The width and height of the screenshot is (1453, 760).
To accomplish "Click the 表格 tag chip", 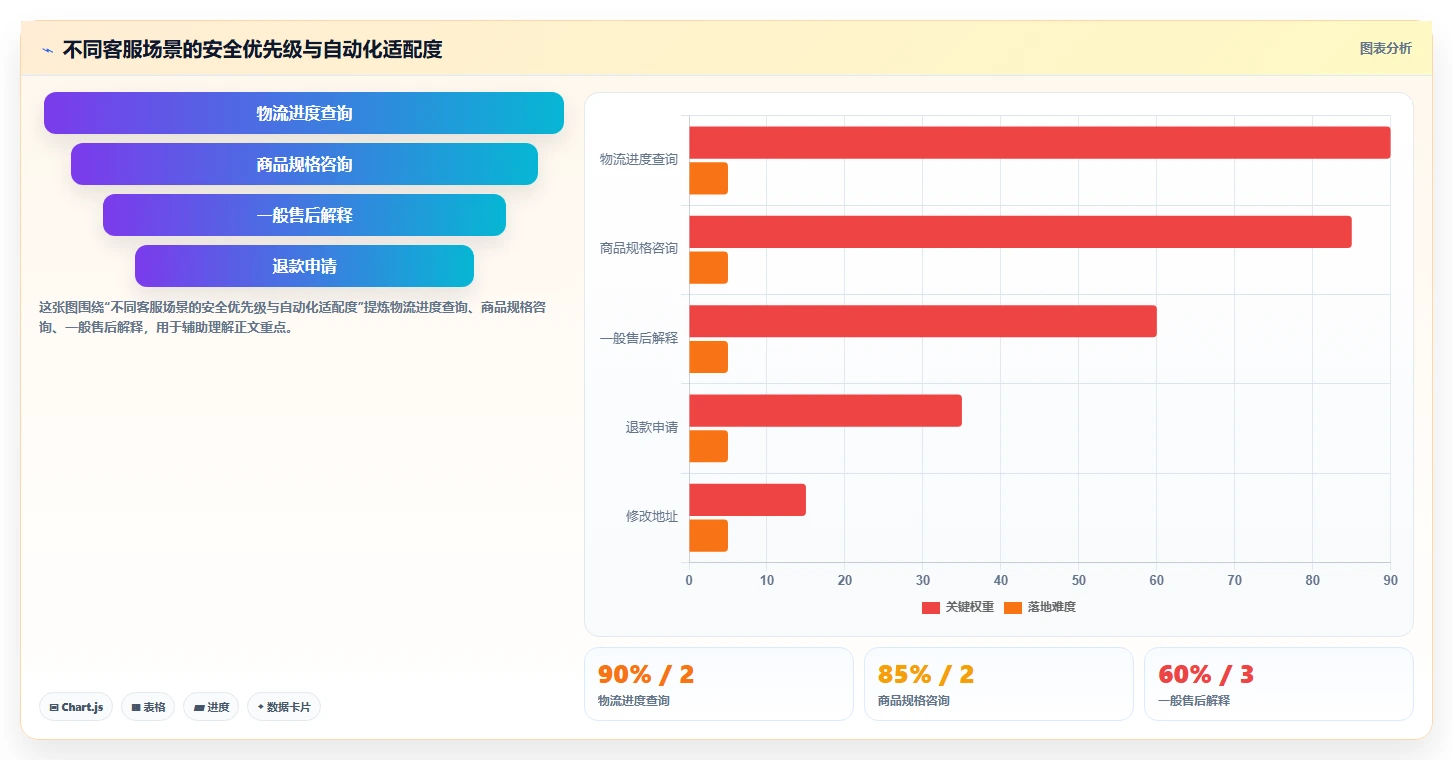I will tap(148, 707).
